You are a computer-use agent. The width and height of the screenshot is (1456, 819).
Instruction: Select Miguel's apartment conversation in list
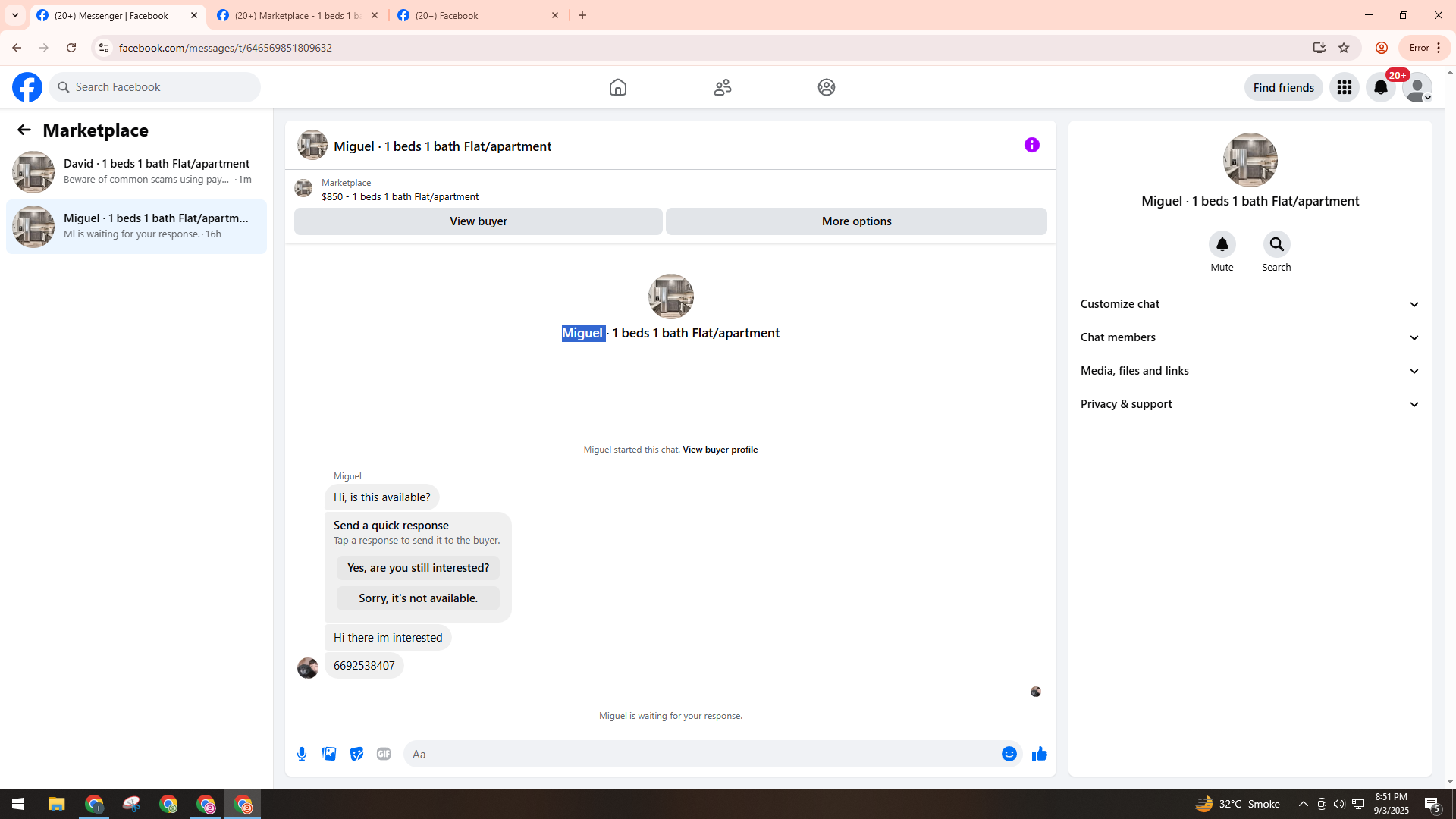136,227
